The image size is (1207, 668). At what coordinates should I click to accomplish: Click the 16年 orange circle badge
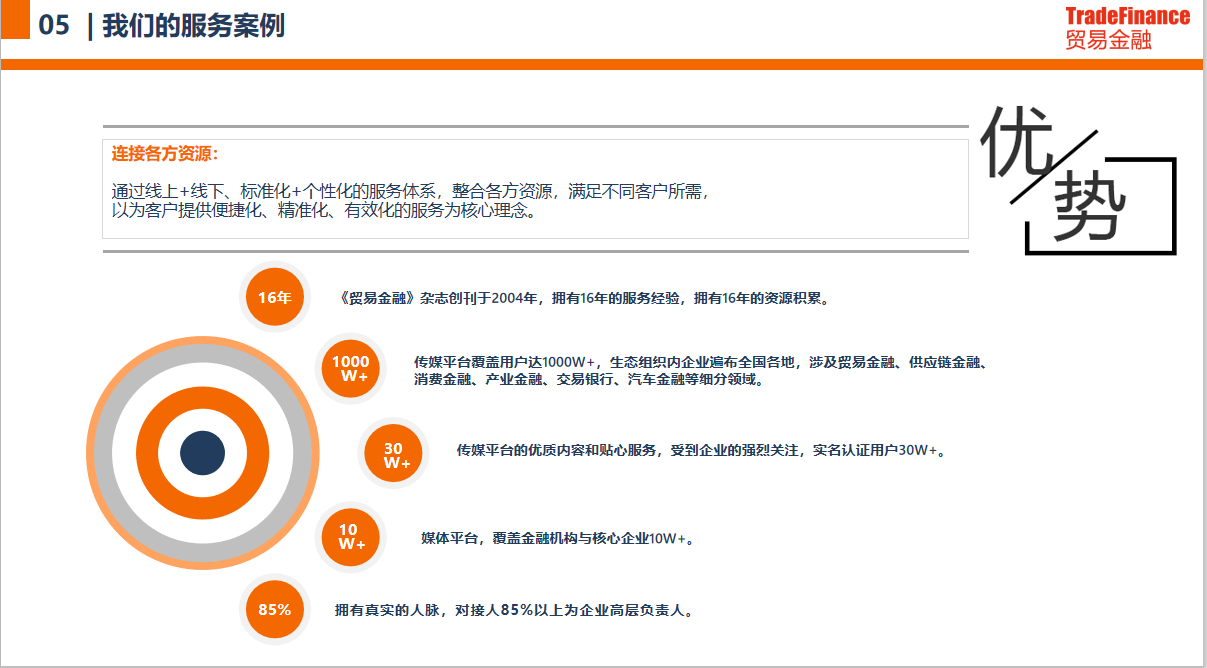[274, 298]
